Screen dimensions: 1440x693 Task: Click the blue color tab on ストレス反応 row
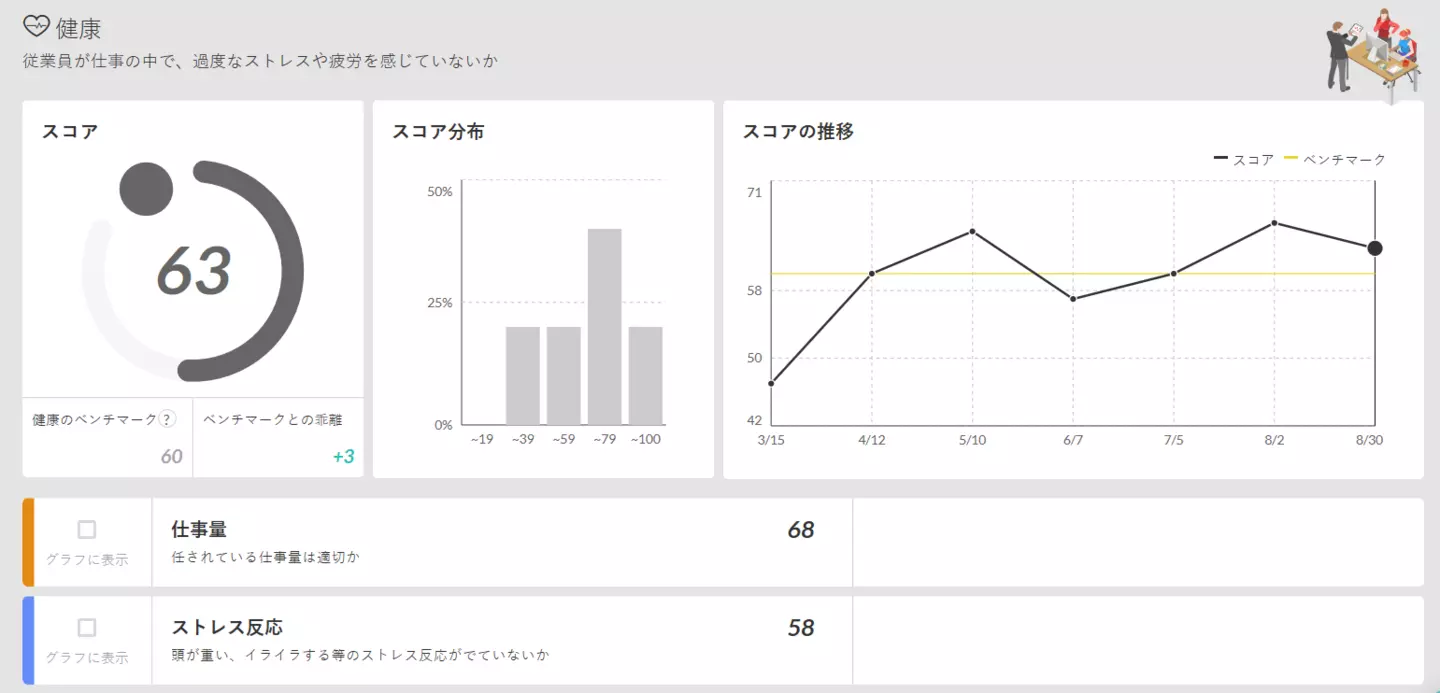(28, 640)
